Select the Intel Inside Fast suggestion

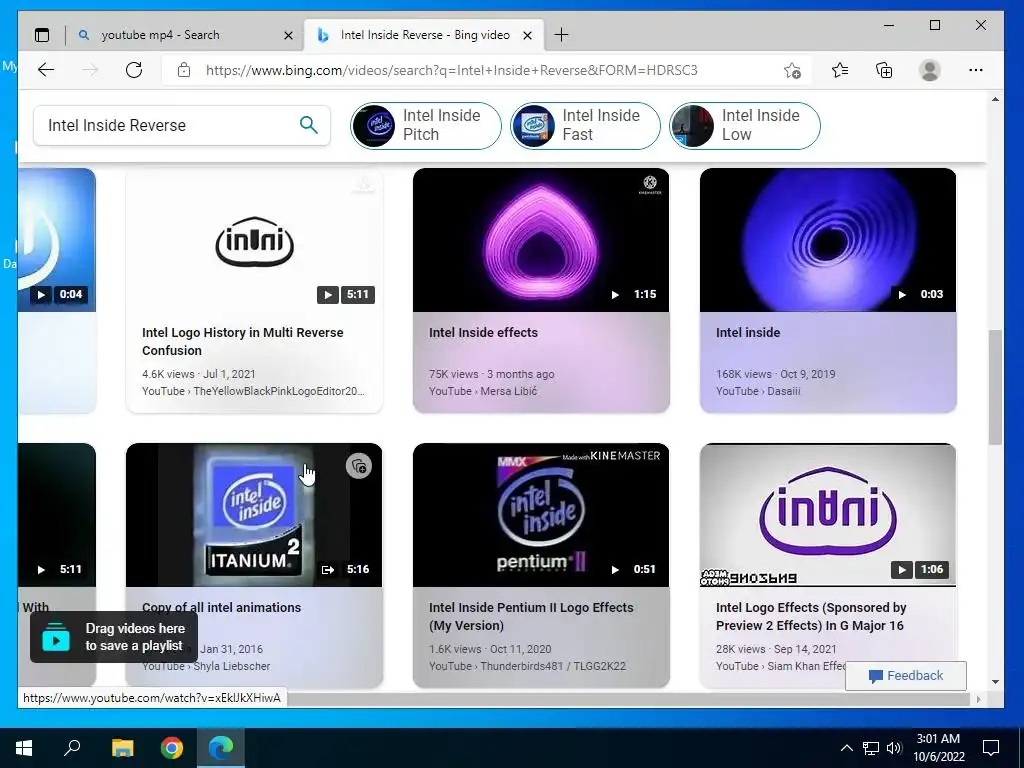tap(585, 125)
